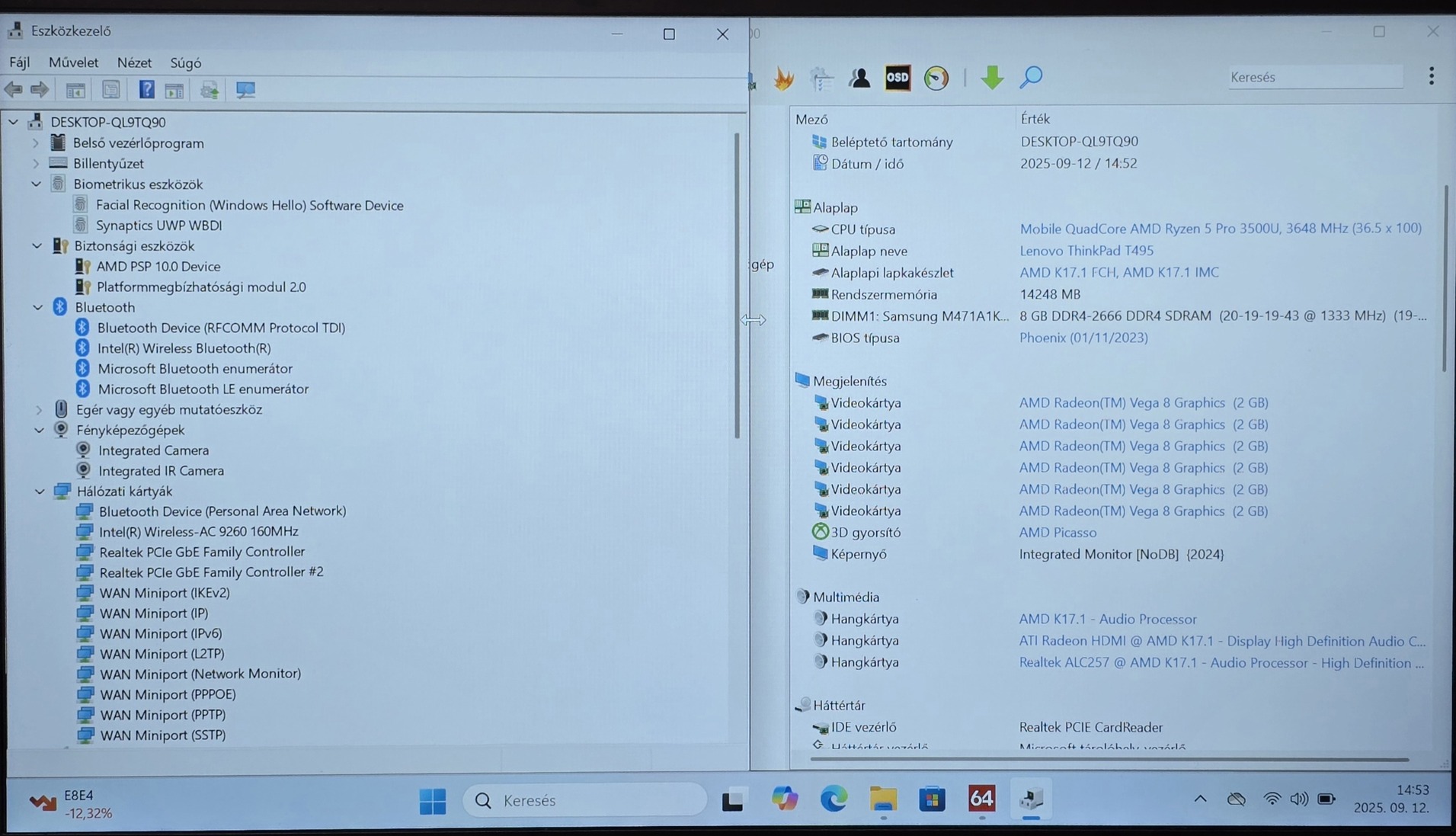Click the Device Manager icon on the taskbar
Screen dimensions: 1456x836
point(1031,799)
